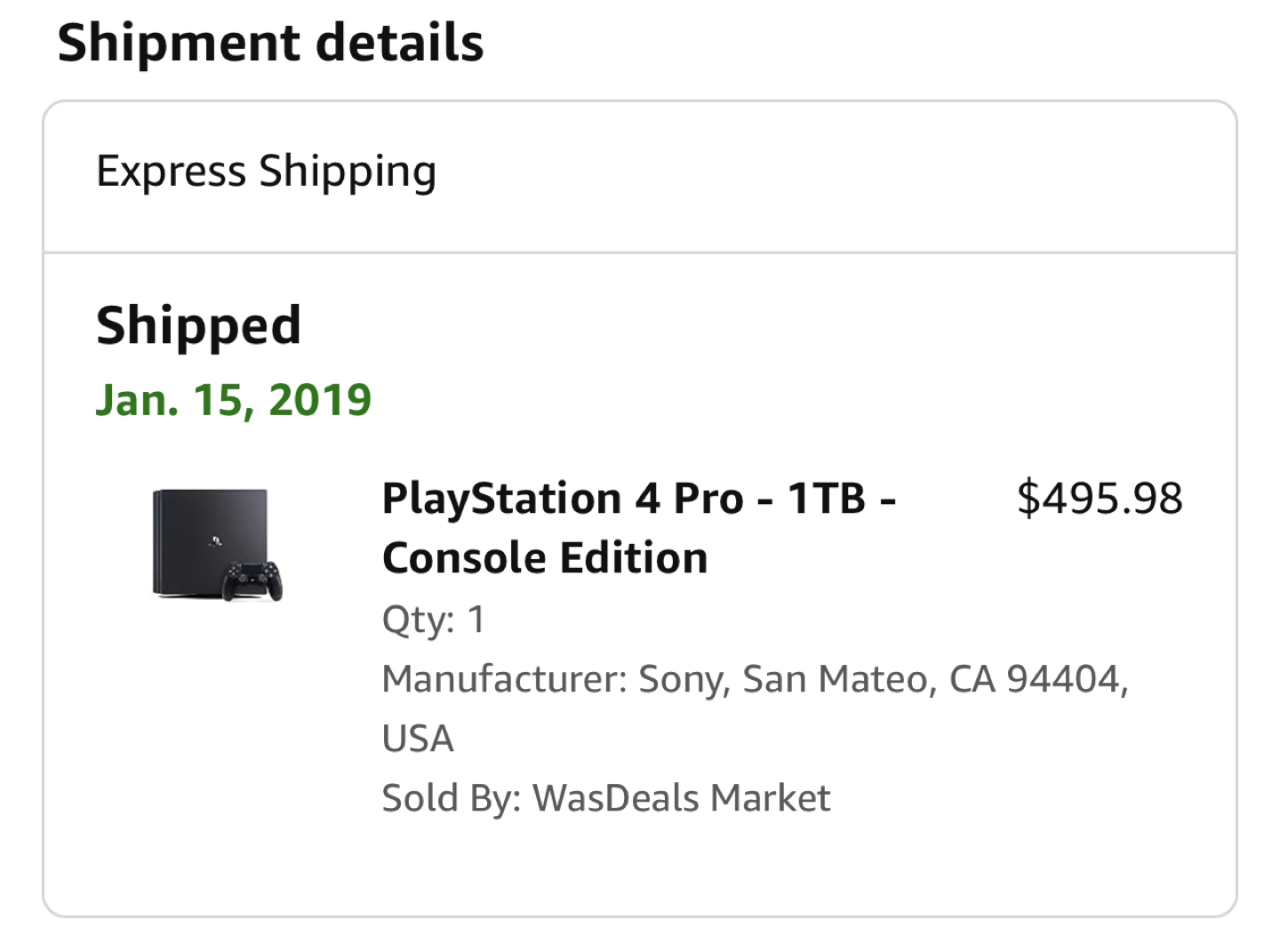View seller profile via WasDeals Market
Viewport: 1280px width, 952px height.
[680, 797]
